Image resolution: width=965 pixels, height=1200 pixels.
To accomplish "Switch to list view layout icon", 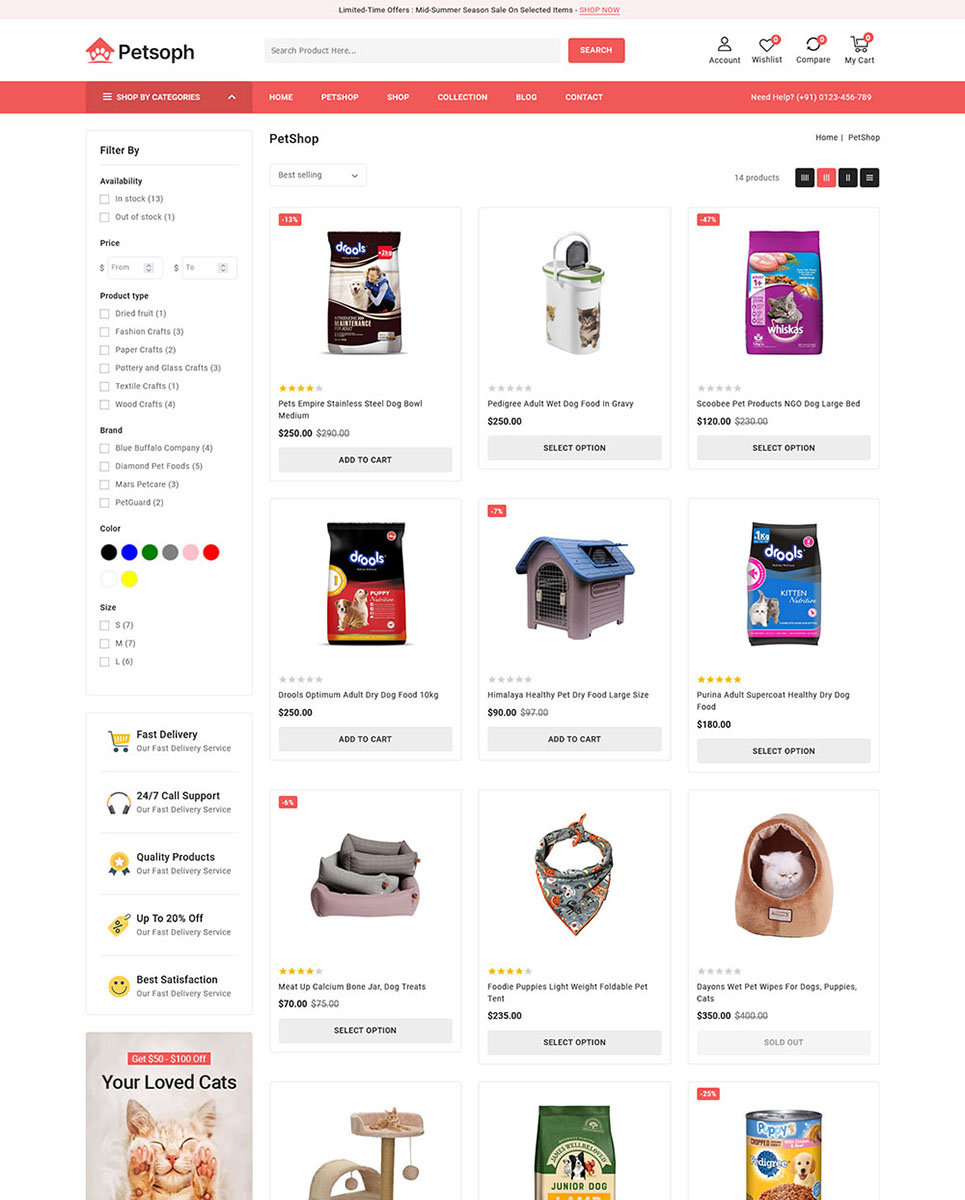I will click(870, 177).
